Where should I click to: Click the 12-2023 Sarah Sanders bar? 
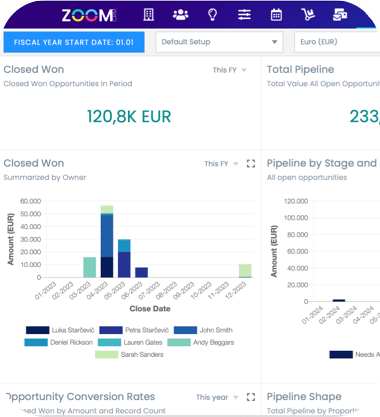(x=245, y=270)
